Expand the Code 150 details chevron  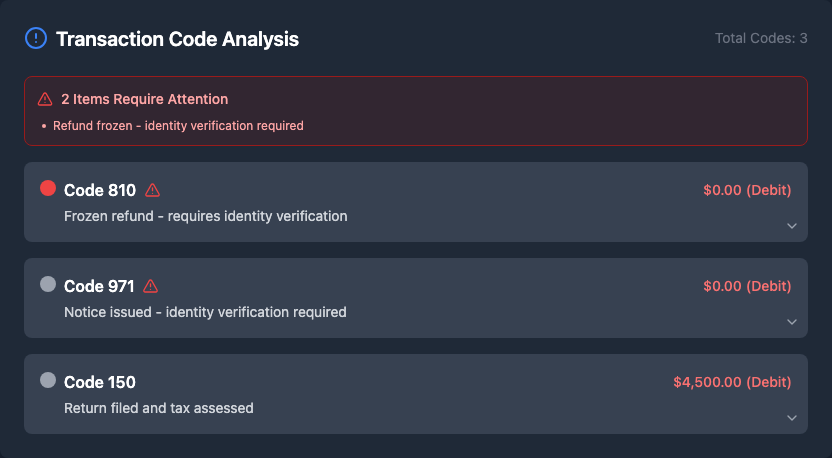pos(792,418)
